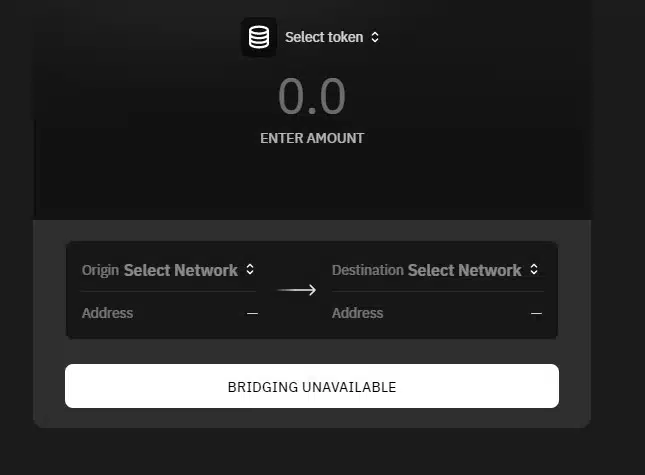Click the Origin network up-down chevron

tap(250, 270)
